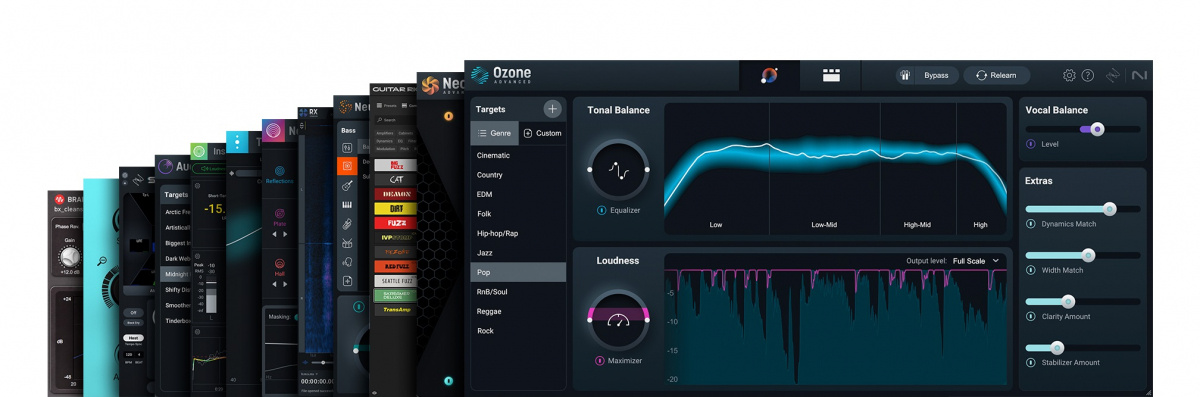Click the Native Instruments NI logo icon

[1139, 75]
